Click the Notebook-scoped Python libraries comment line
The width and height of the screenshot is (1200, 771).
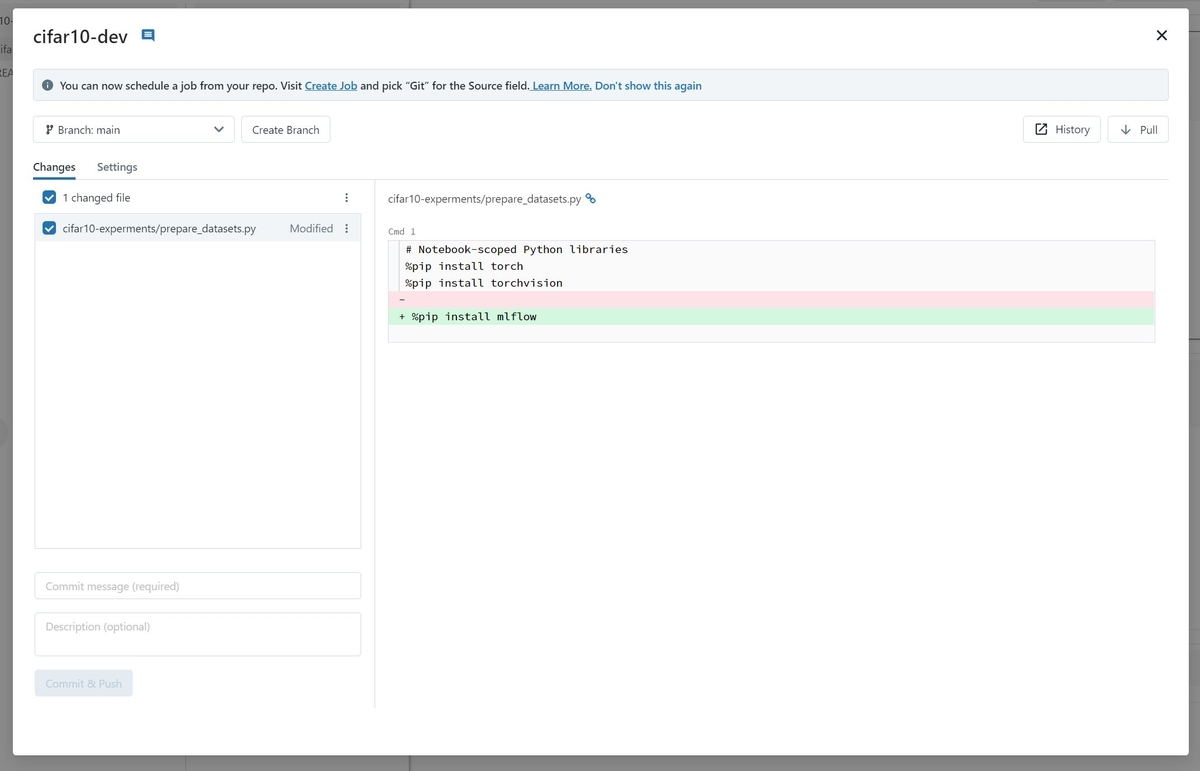516,249
